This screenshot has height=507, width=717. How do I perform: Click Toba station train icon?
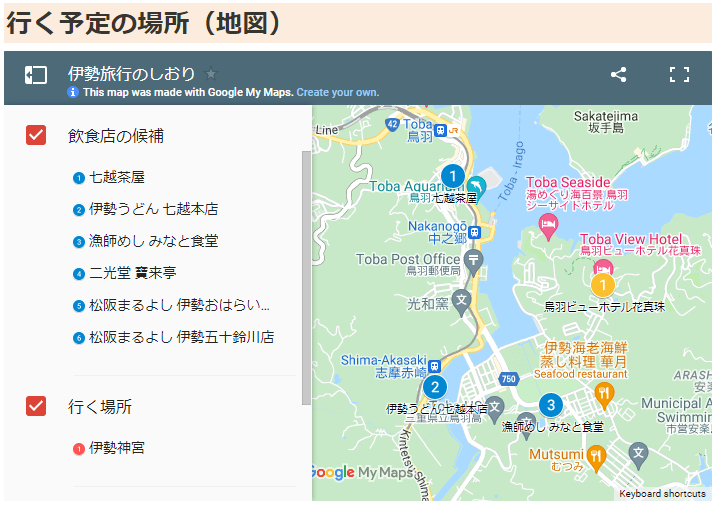tap(440, 130)
